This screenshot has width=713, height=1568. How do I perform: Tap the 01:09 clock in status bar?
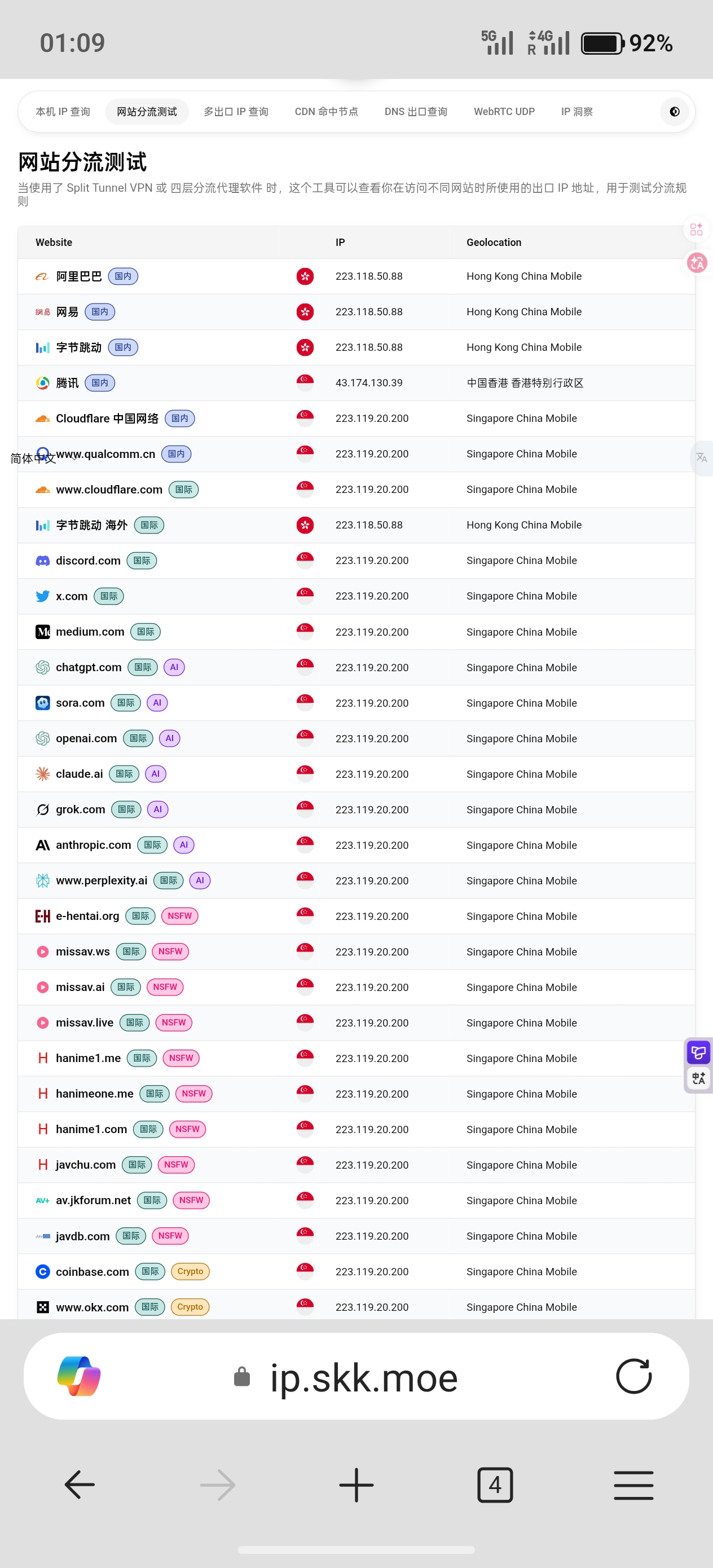pyautogui.click(x=72, y=43)
